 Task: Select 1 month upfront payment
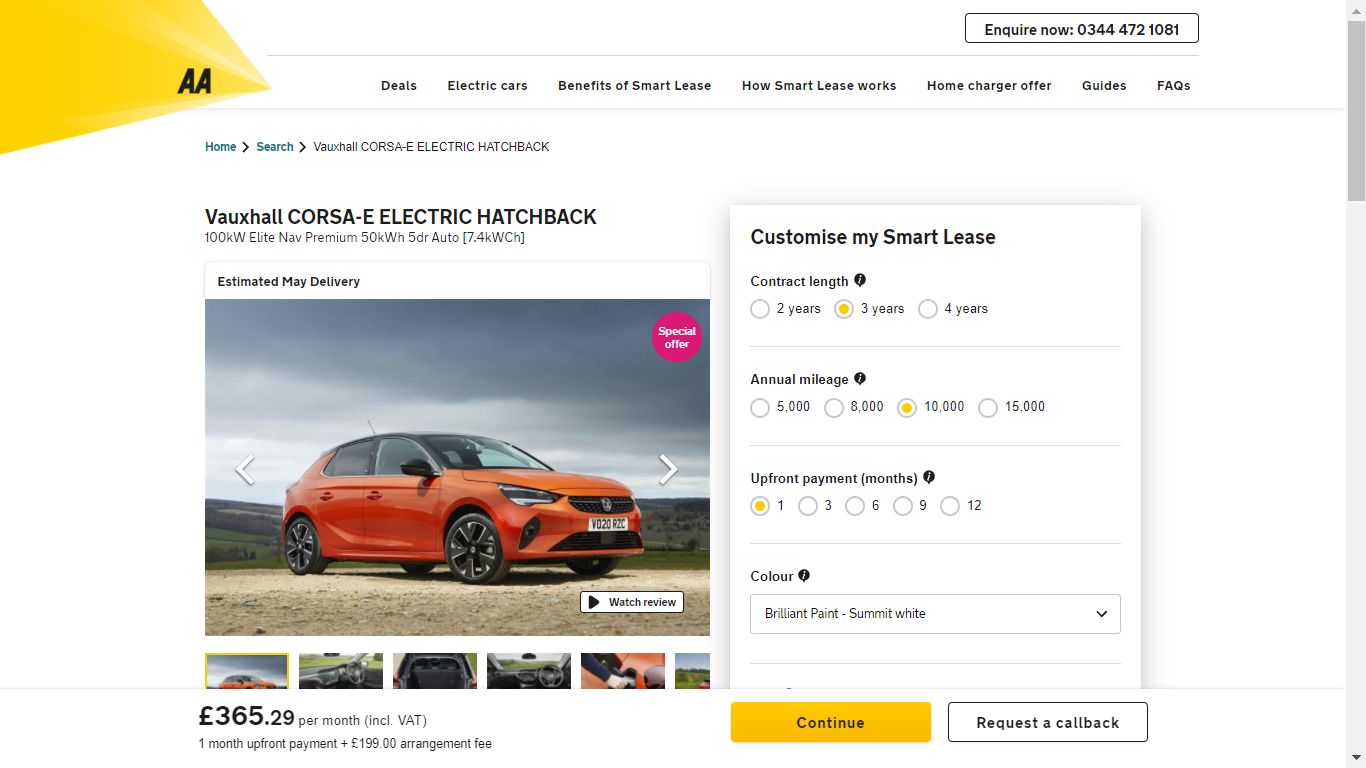point(760,506)
